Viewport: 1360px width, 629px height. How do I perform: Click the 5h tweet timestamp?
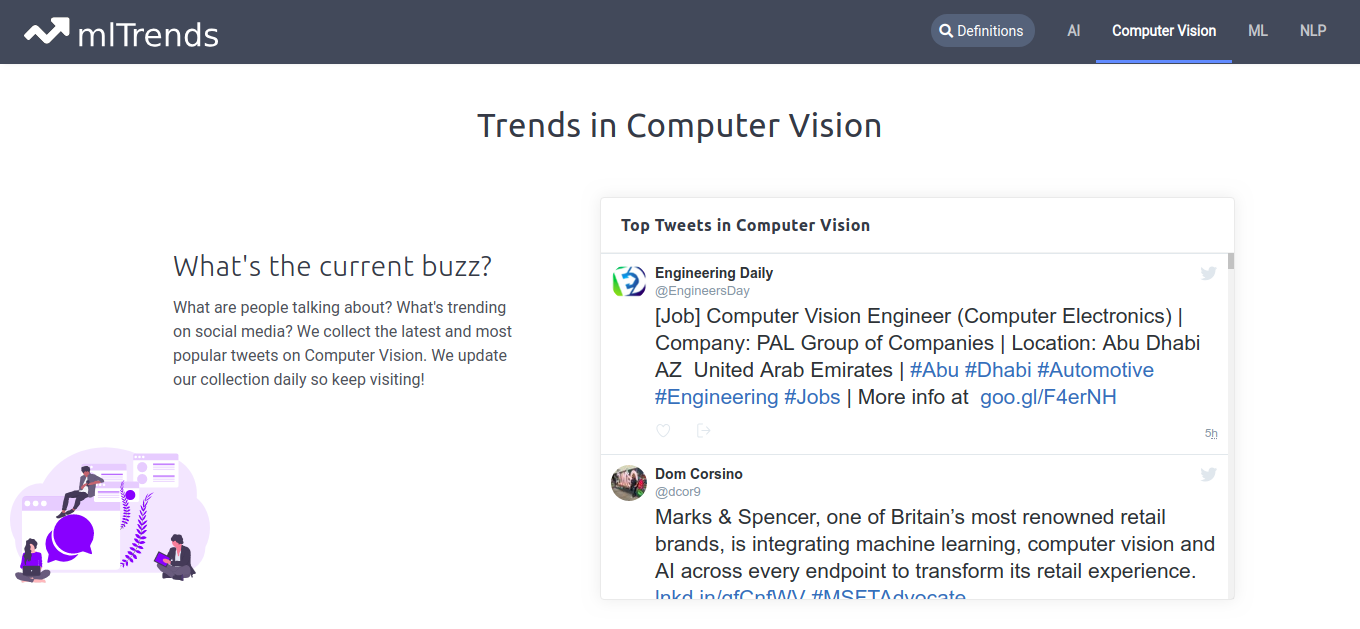pyautogui.click(x=1211, y=434)
